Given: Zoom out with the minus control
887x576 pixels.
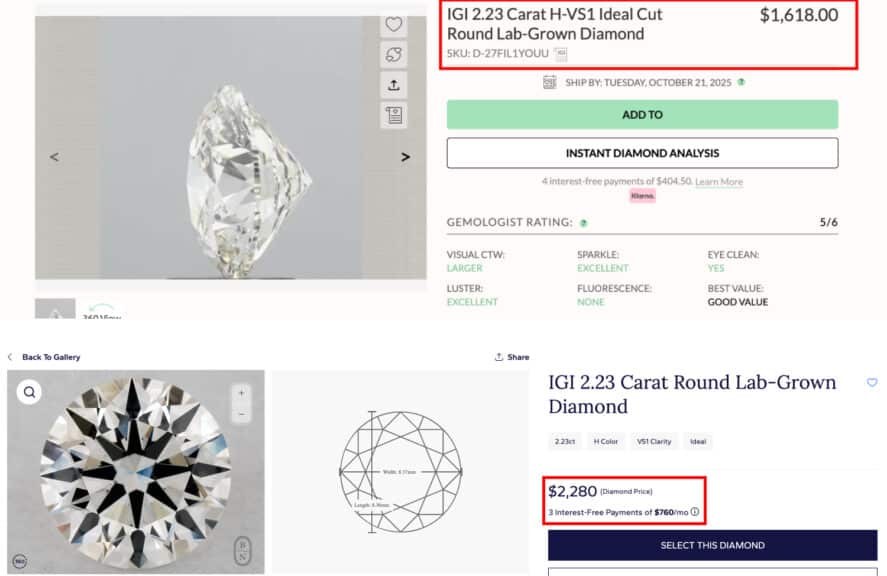Looking at the screenshot, I should click(x=241, y=413).
